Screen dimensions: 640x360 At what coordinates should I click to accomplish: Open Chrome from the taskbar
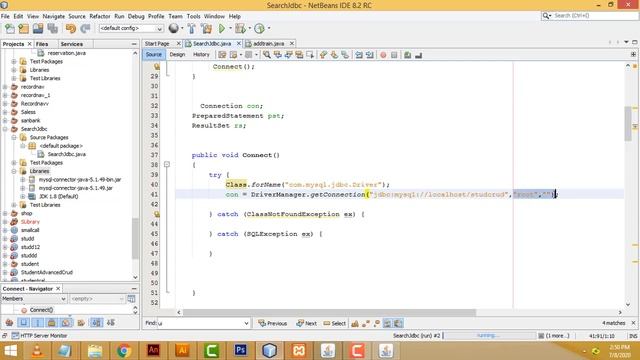[124, 351]
